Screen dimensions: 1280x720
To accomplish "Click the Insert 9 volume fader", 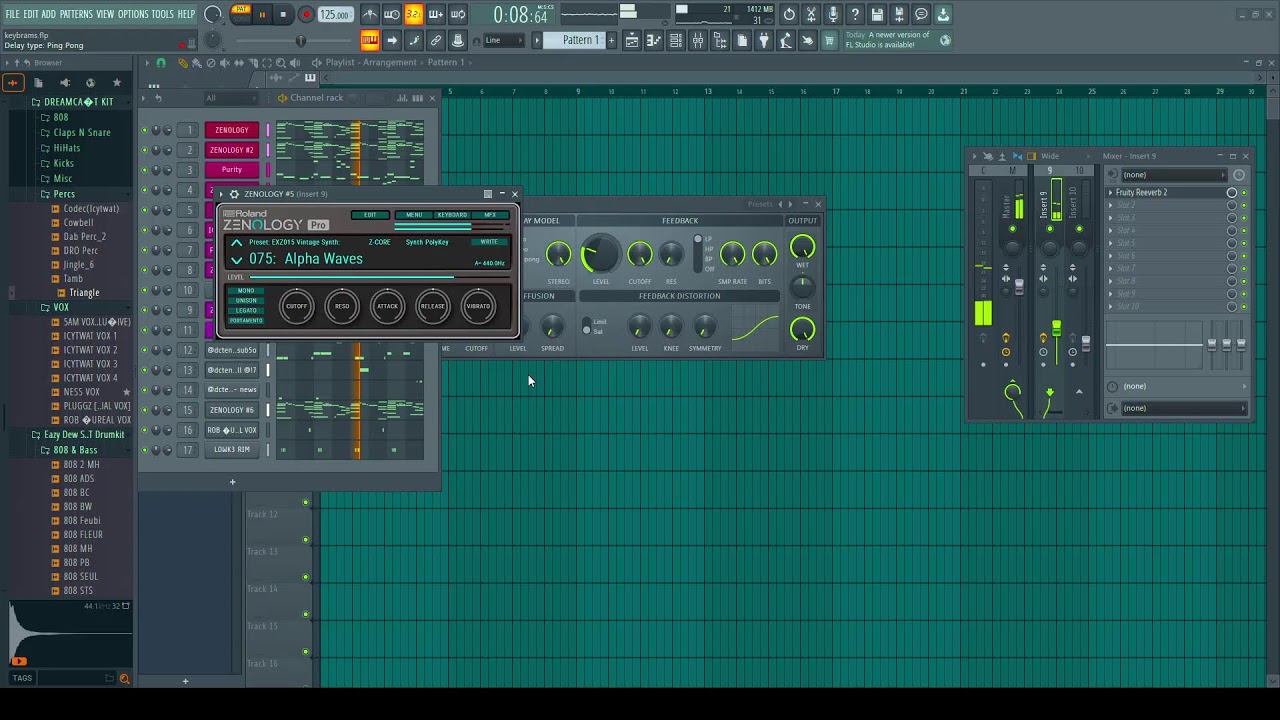I will tap(1056, 328).
